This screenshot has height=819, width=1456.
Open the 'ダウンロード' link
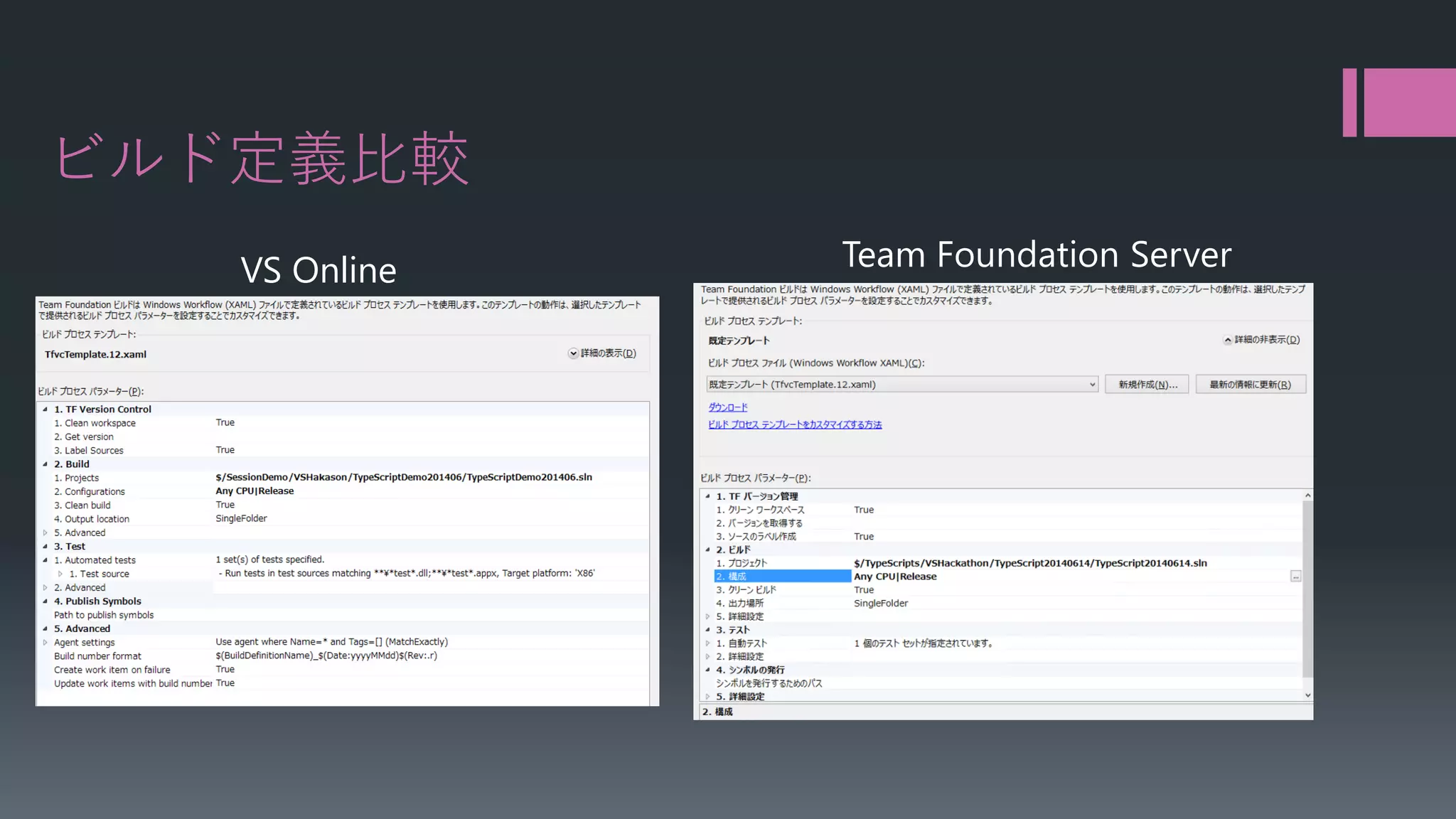(728, 407)
